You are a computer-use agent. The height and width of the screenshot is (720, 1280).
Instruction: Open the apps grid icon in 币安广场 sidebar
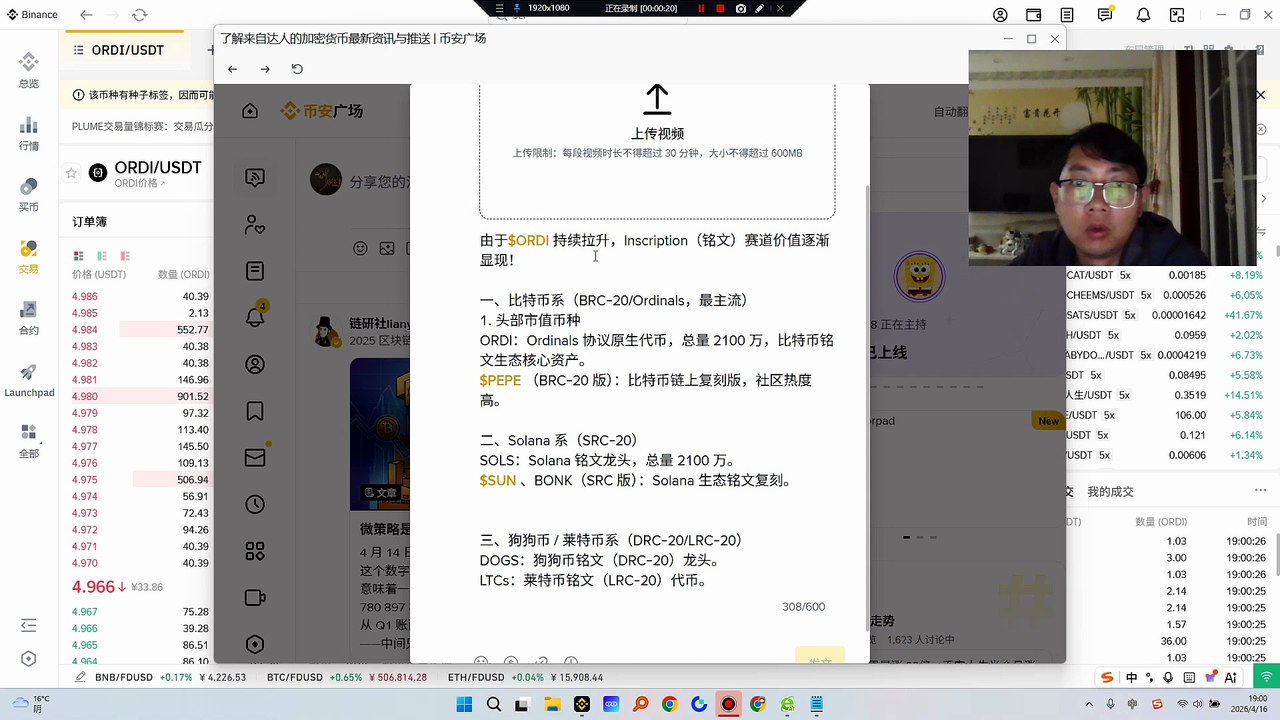(x=255, y=551)
